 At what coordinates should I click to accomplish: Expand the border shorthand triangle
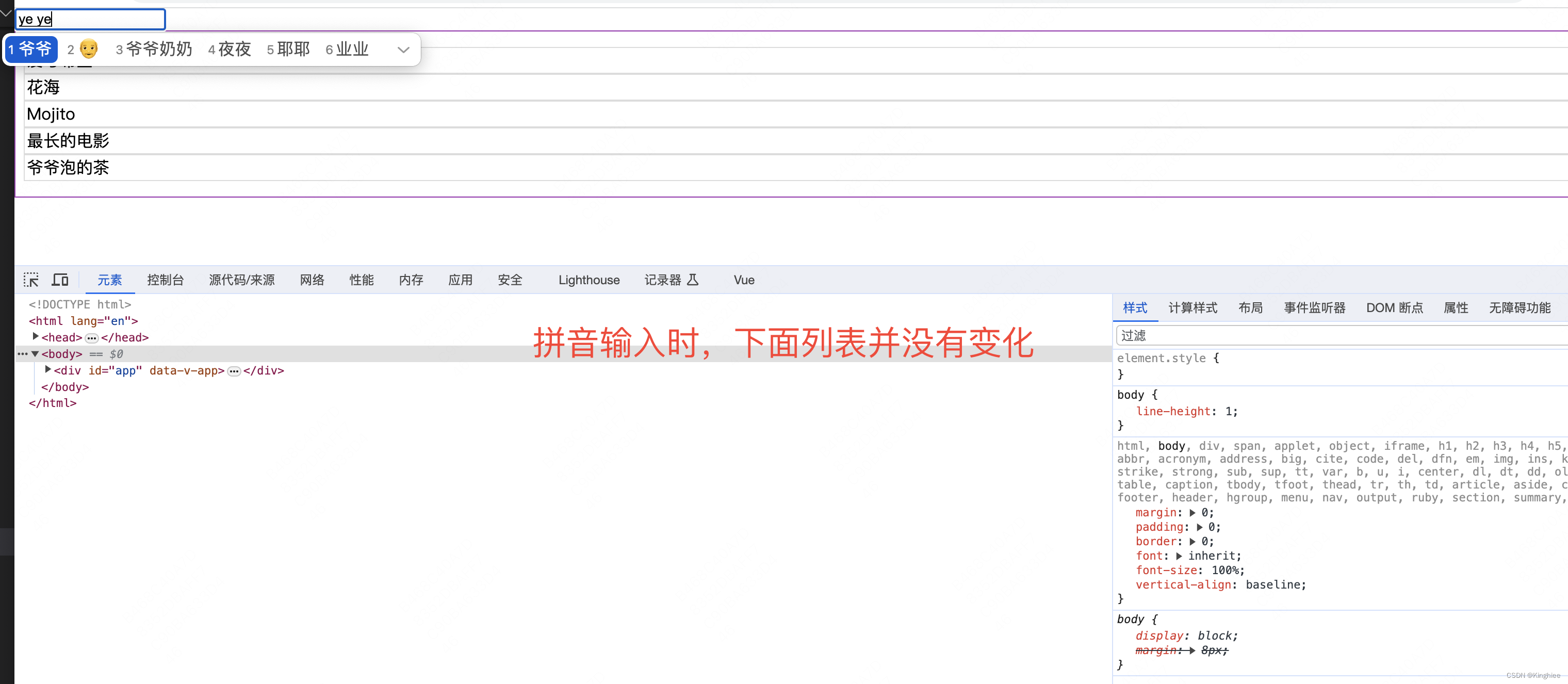(x=1193, y=542)
